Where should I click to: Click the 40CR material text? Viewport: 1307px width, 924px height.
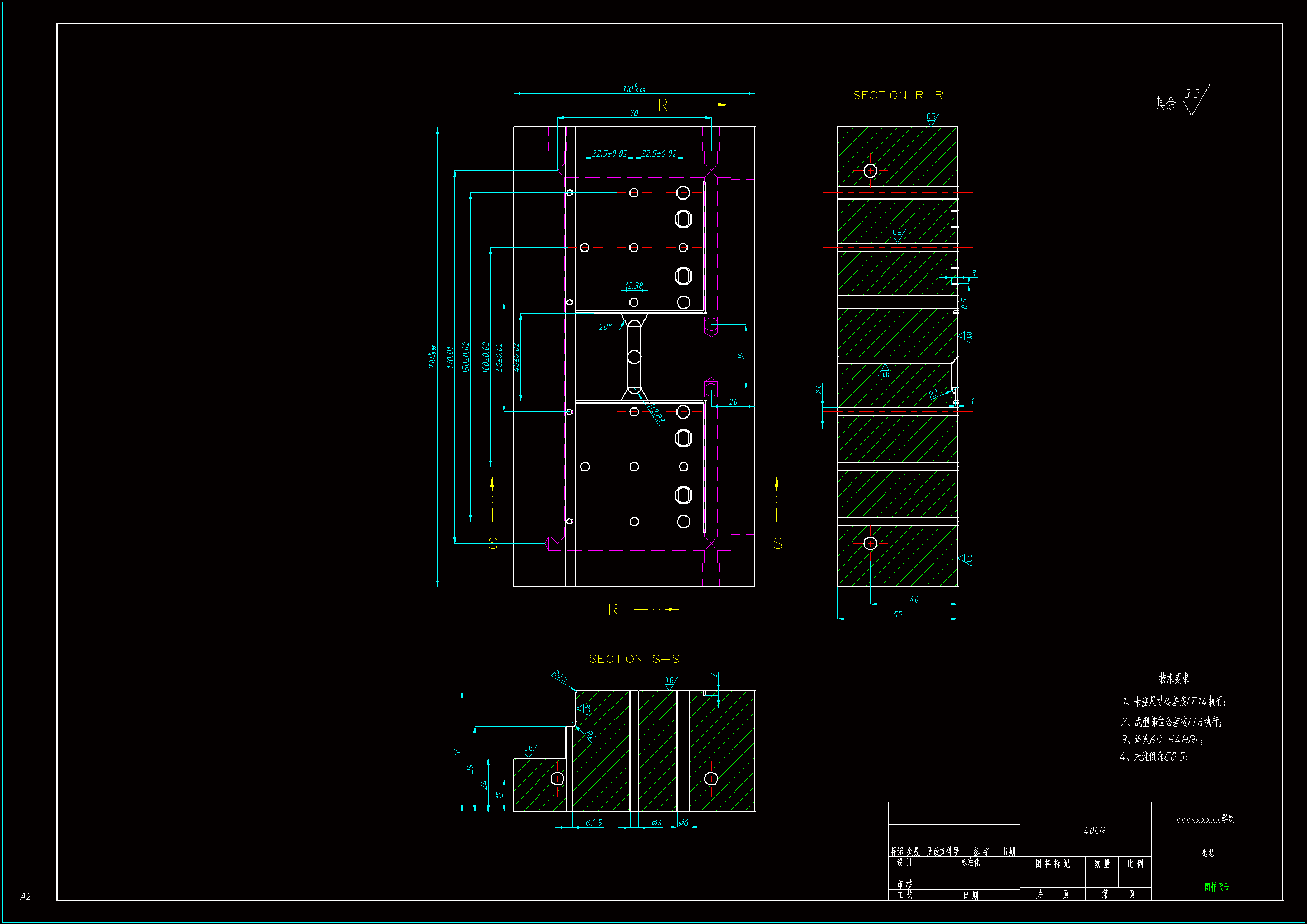[x=1093, y=831]
